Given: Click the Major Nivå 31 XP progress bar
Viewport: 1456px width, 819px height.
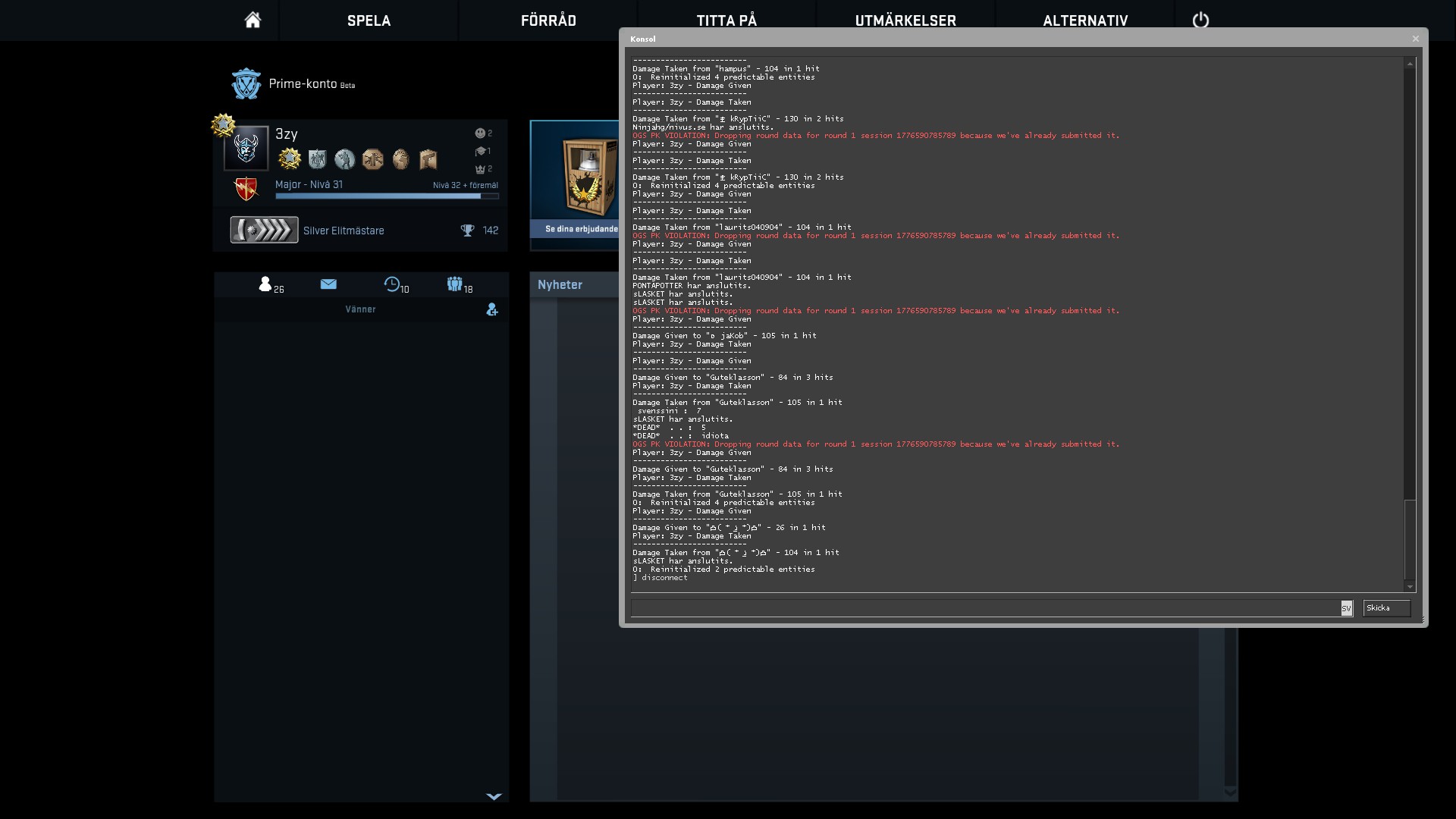Looking at the screenshot, I should (x=387, y=196).
